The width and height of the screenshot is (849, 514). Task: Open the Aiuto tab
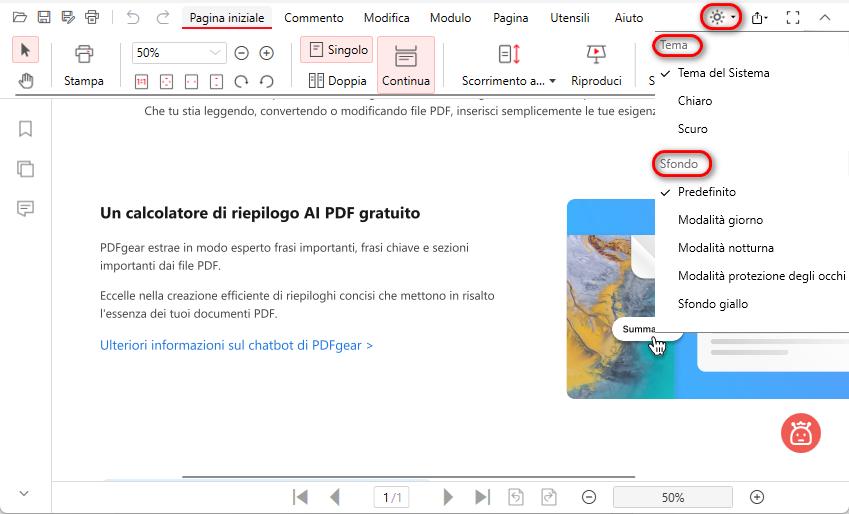tap(629, 18)
